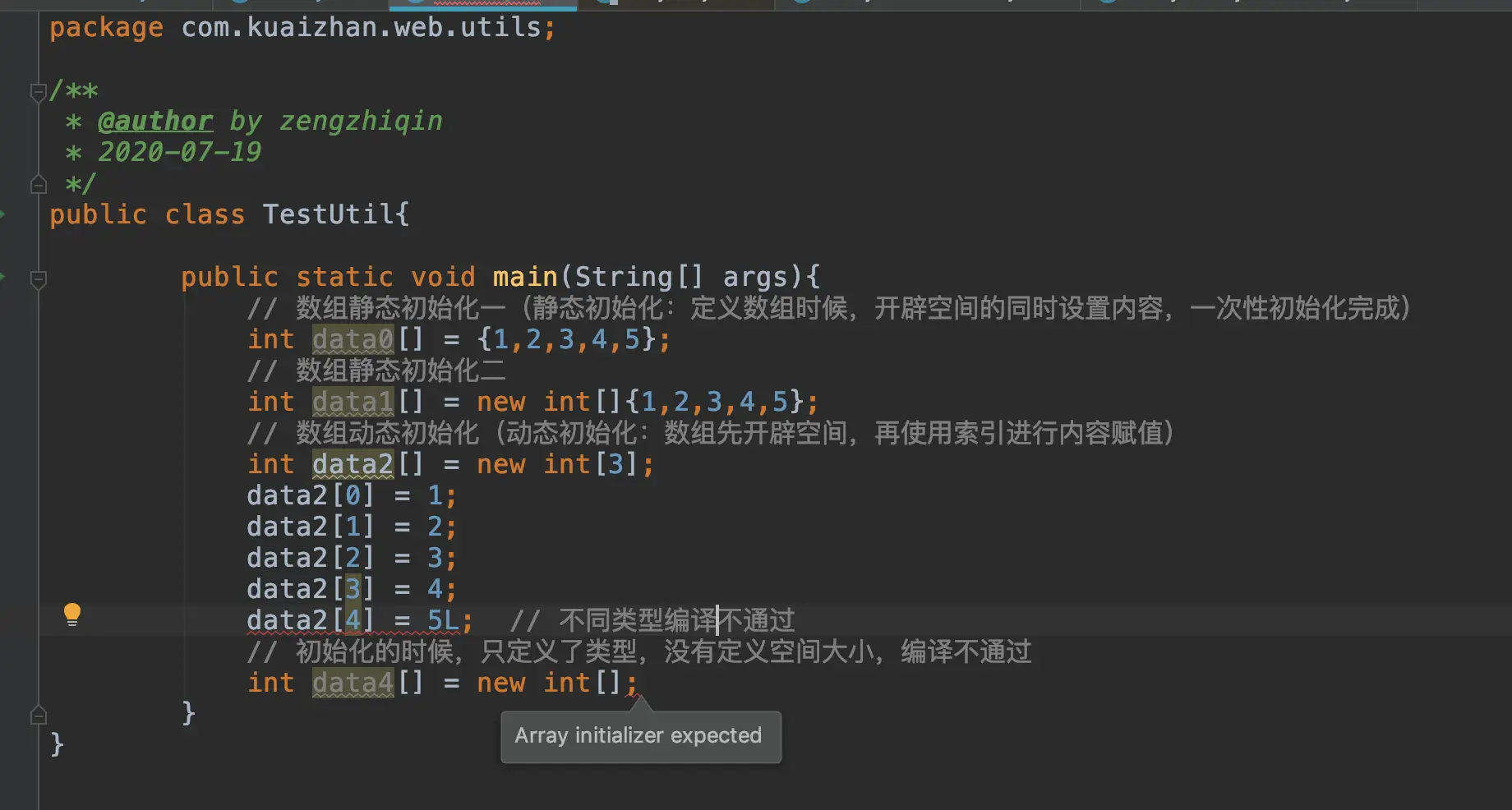Run the main method using its green gutter arrow
The width and height of the screenshot is (1512, 810).
click(3, 277)
